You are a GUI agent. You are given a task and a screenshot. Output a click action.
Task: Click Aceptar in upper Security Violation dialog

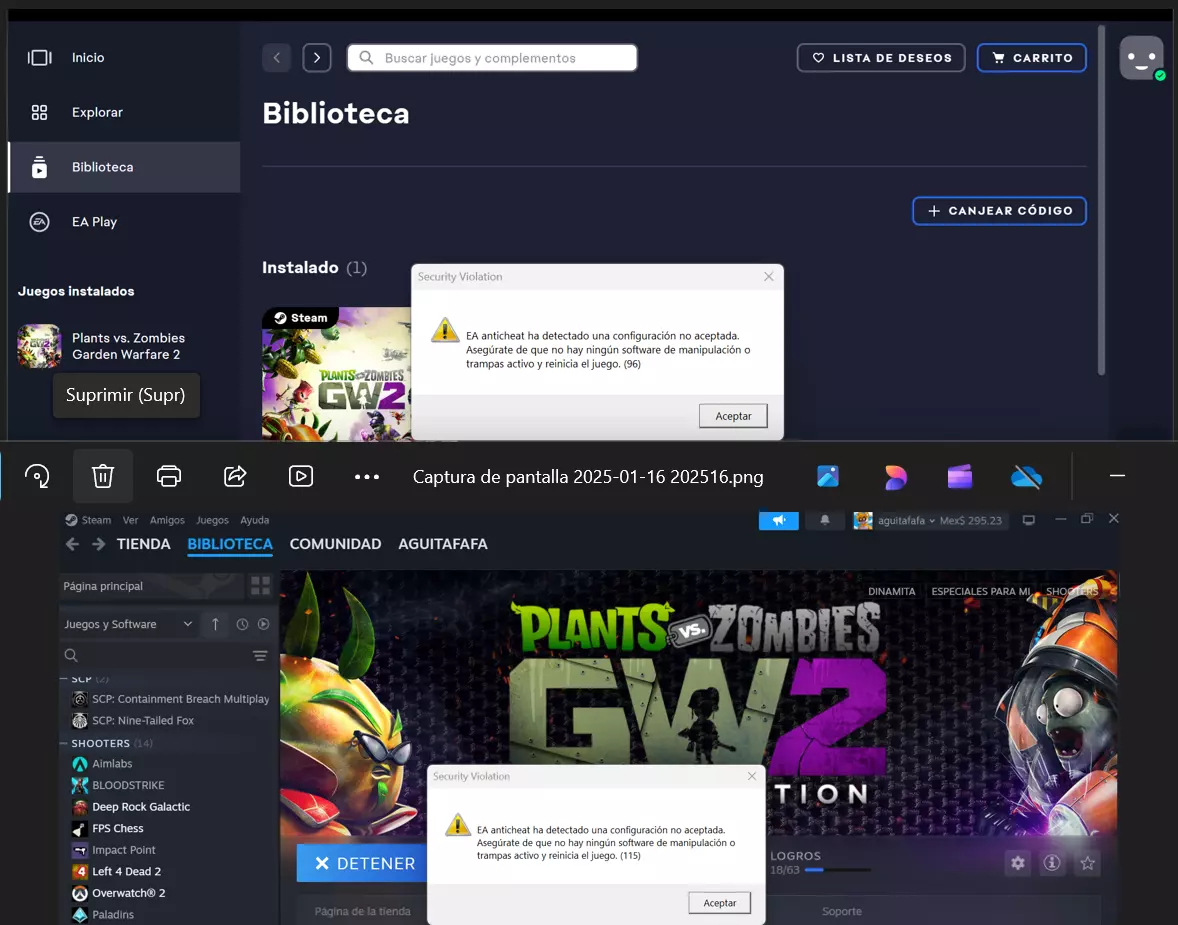pos(733,416)
